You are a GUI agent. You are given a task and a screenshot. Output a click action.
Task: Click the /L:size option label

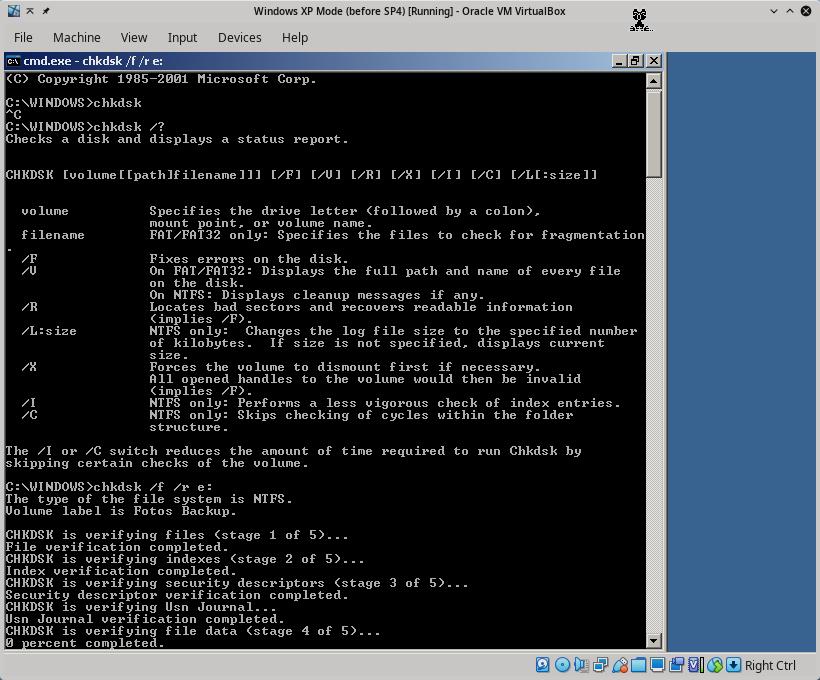tap(49, 331)
